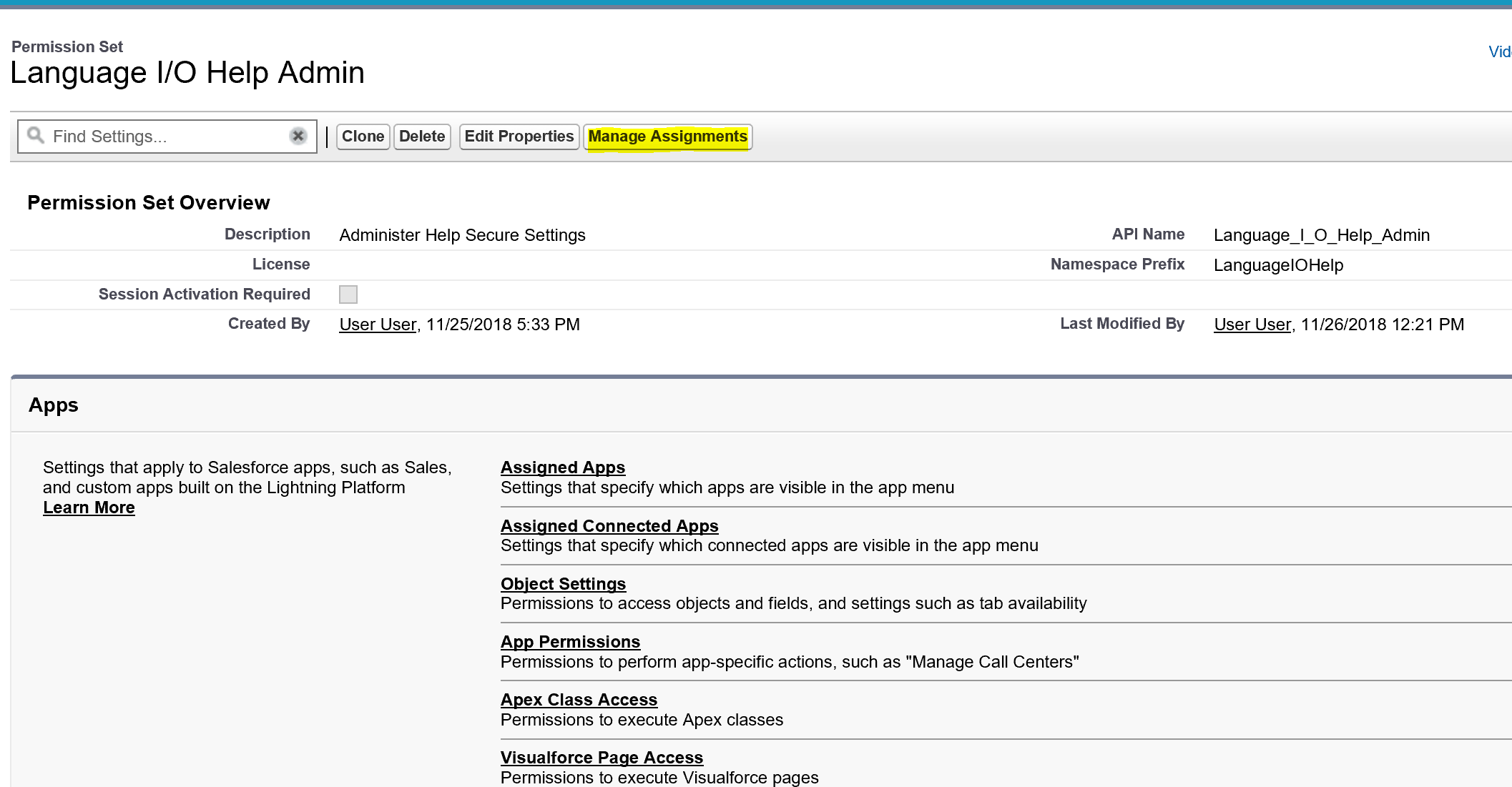The width and height of the screenshot is (1512, 787).
Task: Click the Video link at top right
Action: [x=1499, y=52]
